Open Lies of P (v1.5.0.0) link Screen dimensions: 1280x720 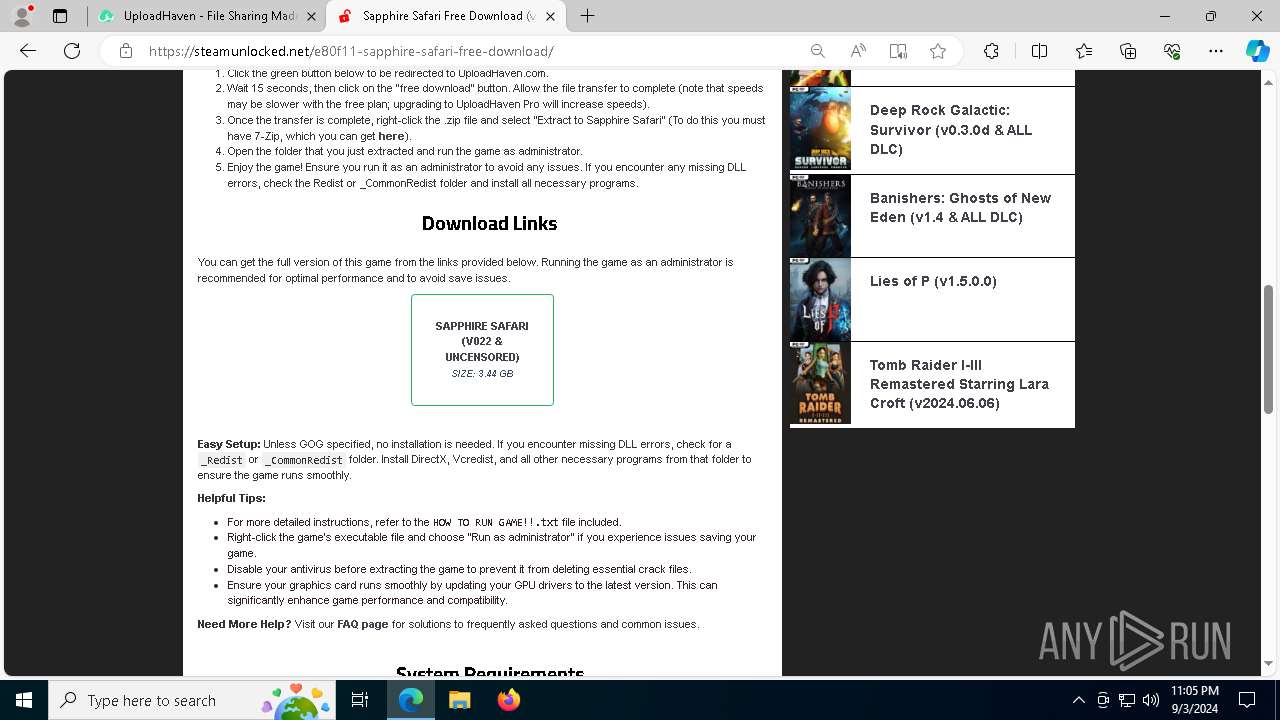[933, 281]
